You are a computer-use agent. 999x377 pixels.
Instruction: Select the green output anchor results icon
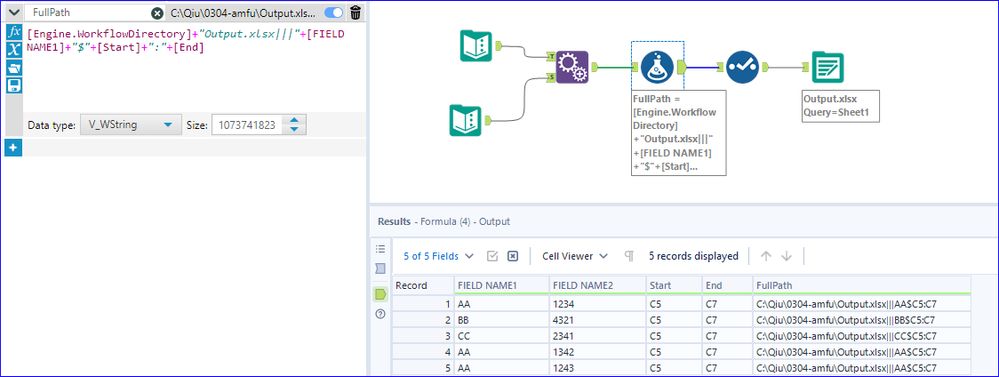click(x=380, y=294)
